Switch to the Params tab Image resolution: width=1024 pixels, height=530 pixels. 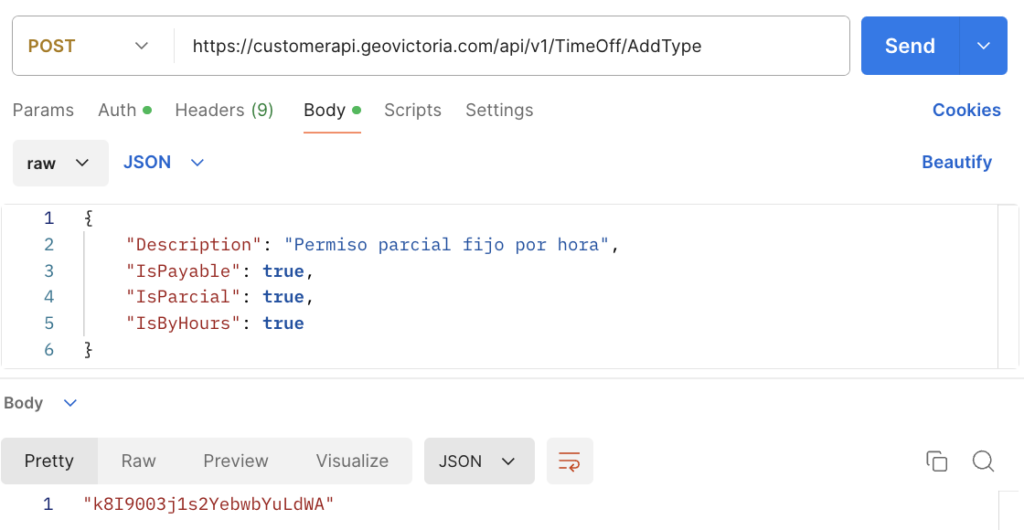click(43, 110)
